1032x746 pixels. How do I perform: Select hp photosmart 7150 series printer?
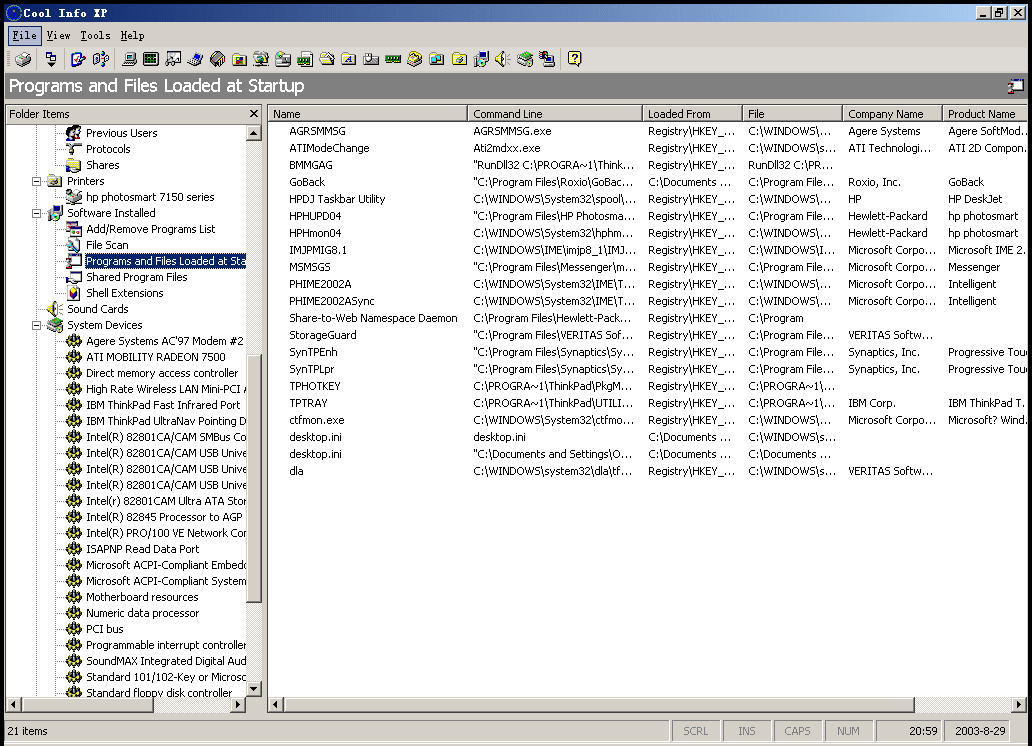150,197
